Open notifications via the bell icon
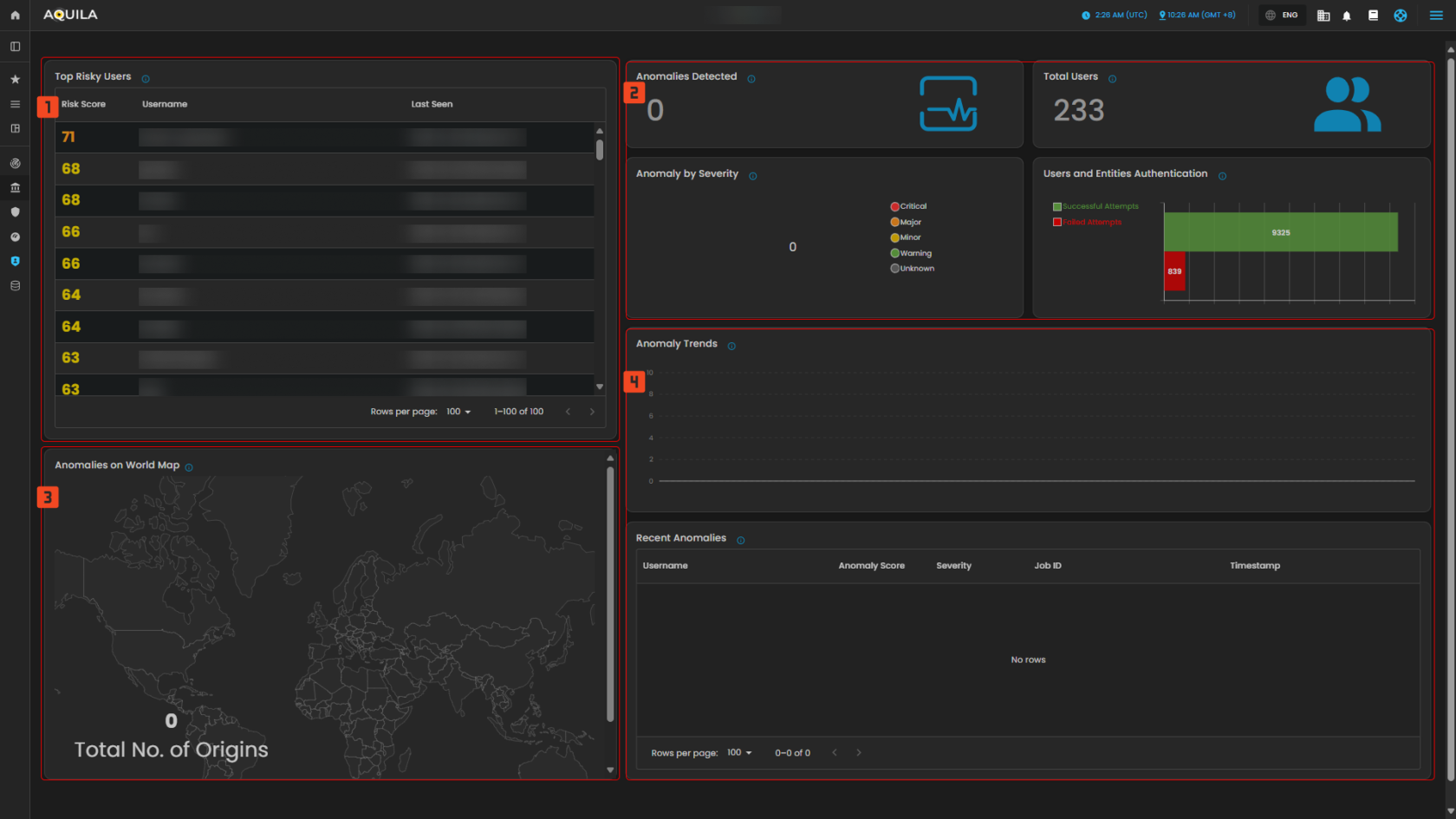Viewport: 1456px width, 819px height. click(1347, 15)
